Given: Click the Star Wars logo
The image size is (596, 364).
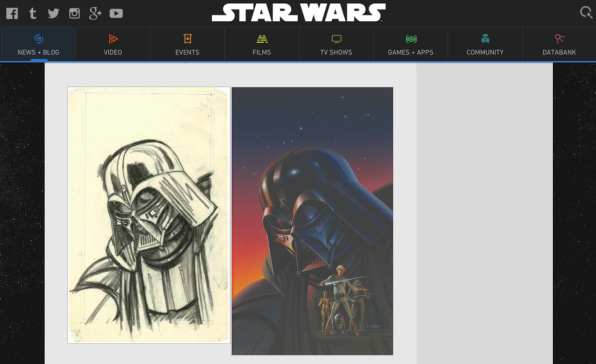Looking at the screenshot, I should [x=299, y=13].
